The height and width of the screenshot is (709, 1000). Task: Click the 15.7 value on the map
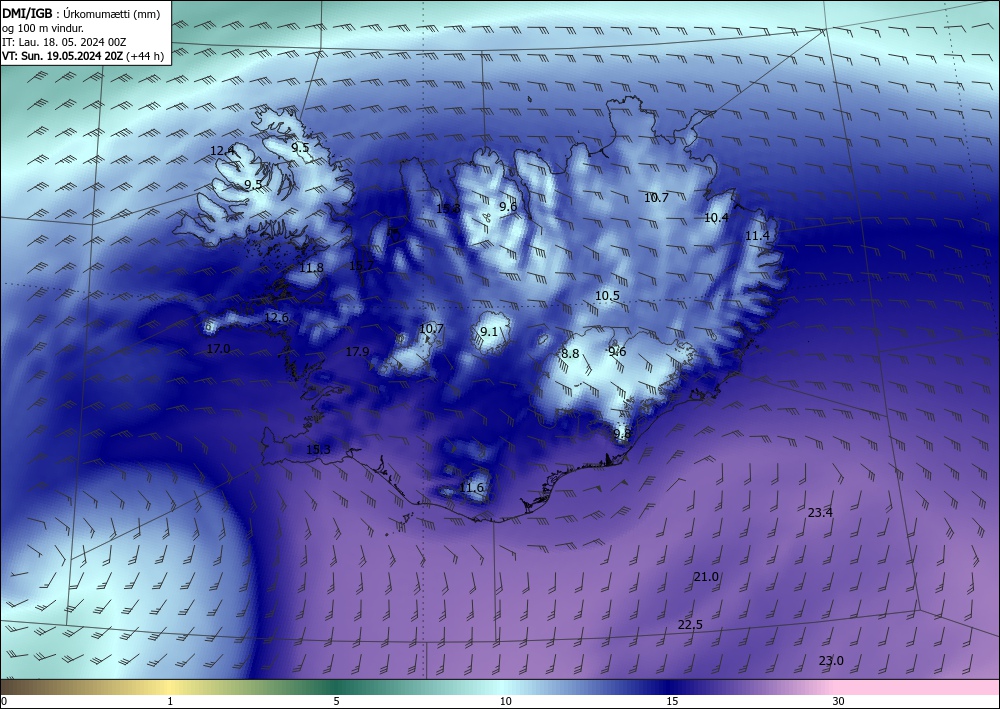(362, 265)
